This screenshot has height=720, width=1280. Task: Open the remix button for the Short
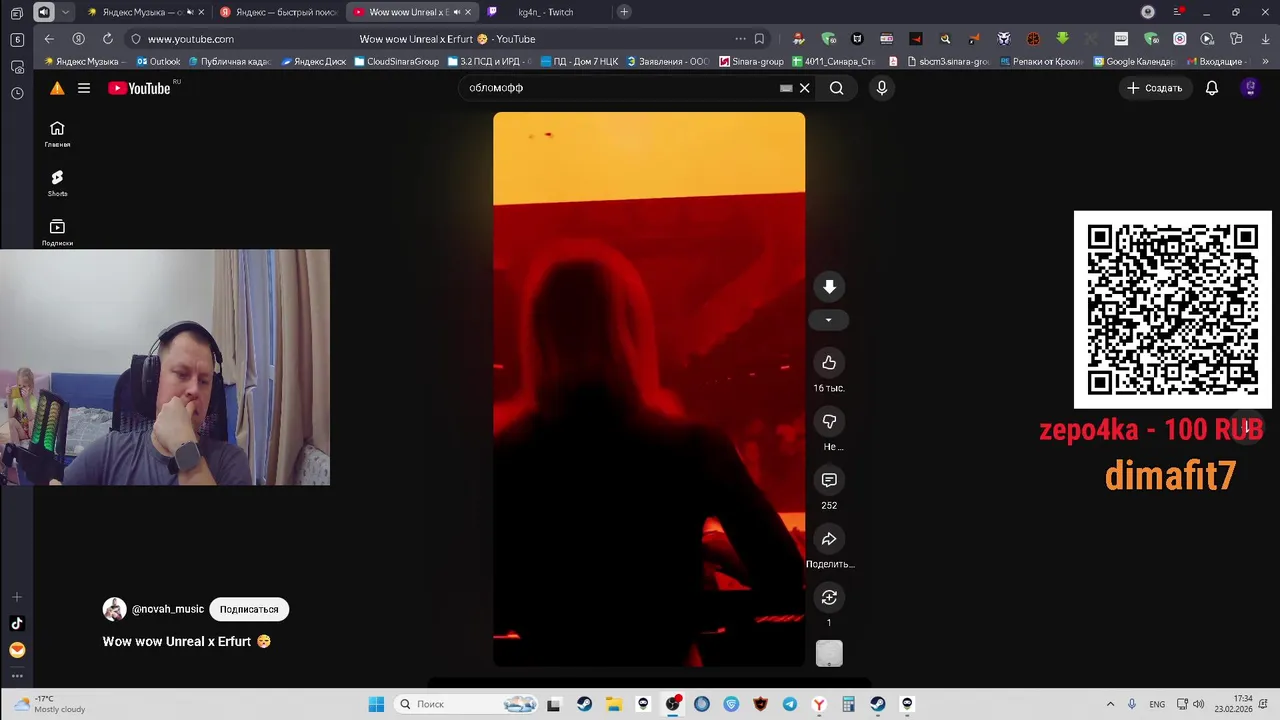pyautogui.click(x=829, y=597)
